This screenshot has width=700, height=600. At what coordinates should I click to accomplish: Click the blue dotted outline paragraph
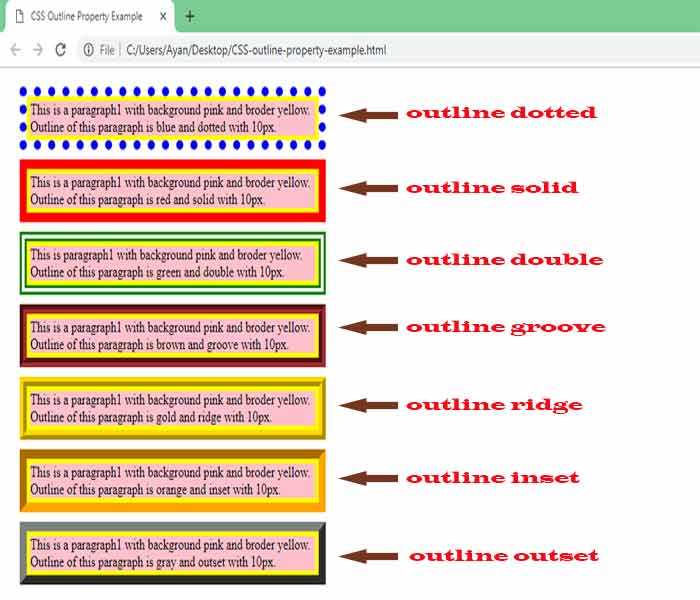170,118
